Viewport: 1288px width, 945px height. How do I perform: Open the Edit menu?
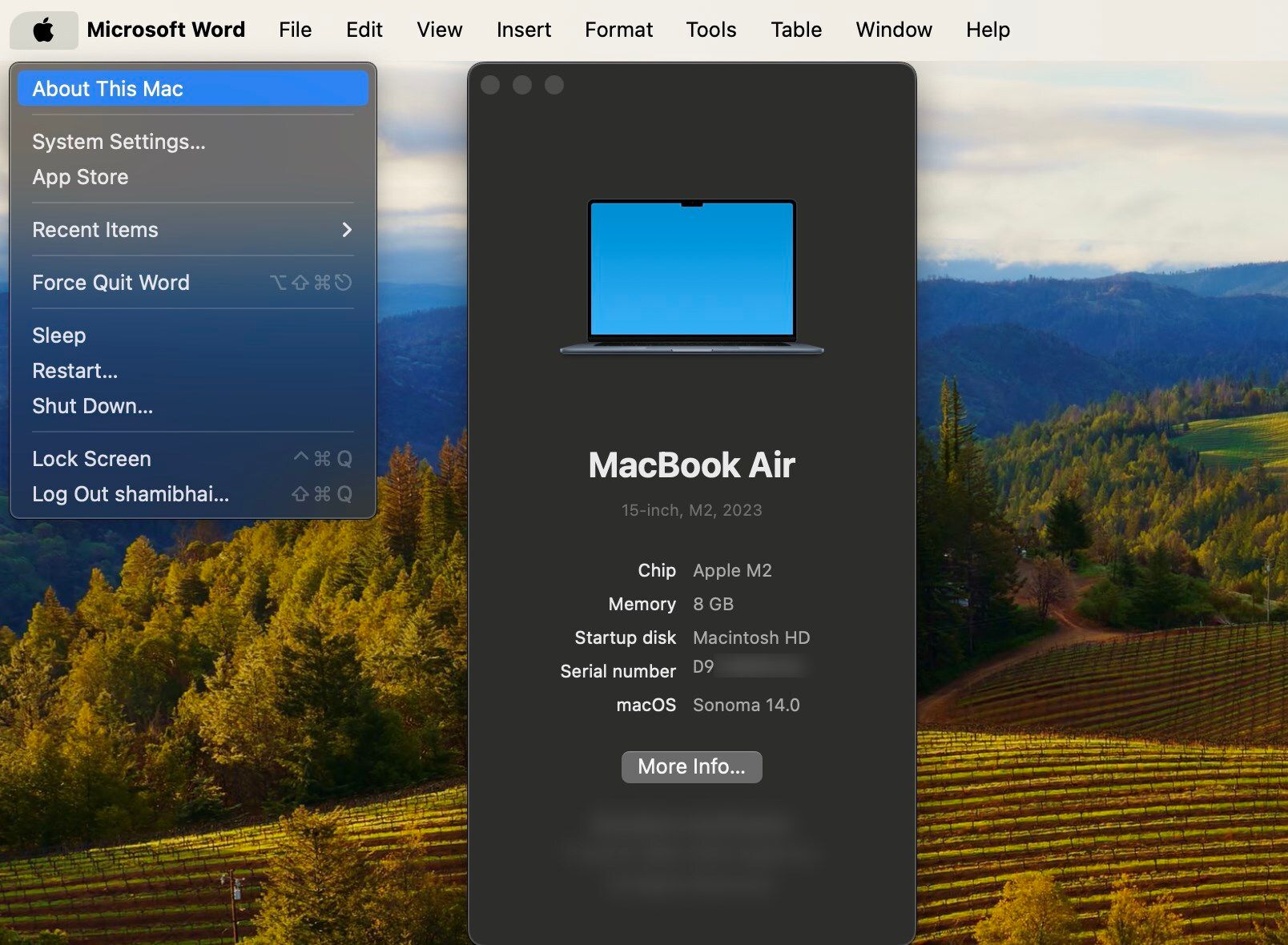pos(364,30)
